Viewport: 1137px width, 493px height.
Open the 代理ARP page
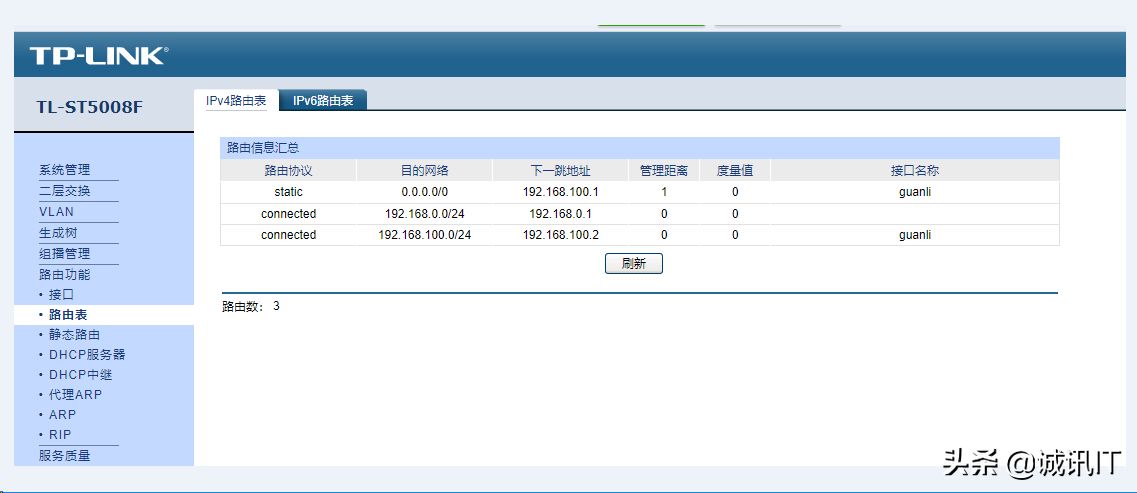click(75, 395)
